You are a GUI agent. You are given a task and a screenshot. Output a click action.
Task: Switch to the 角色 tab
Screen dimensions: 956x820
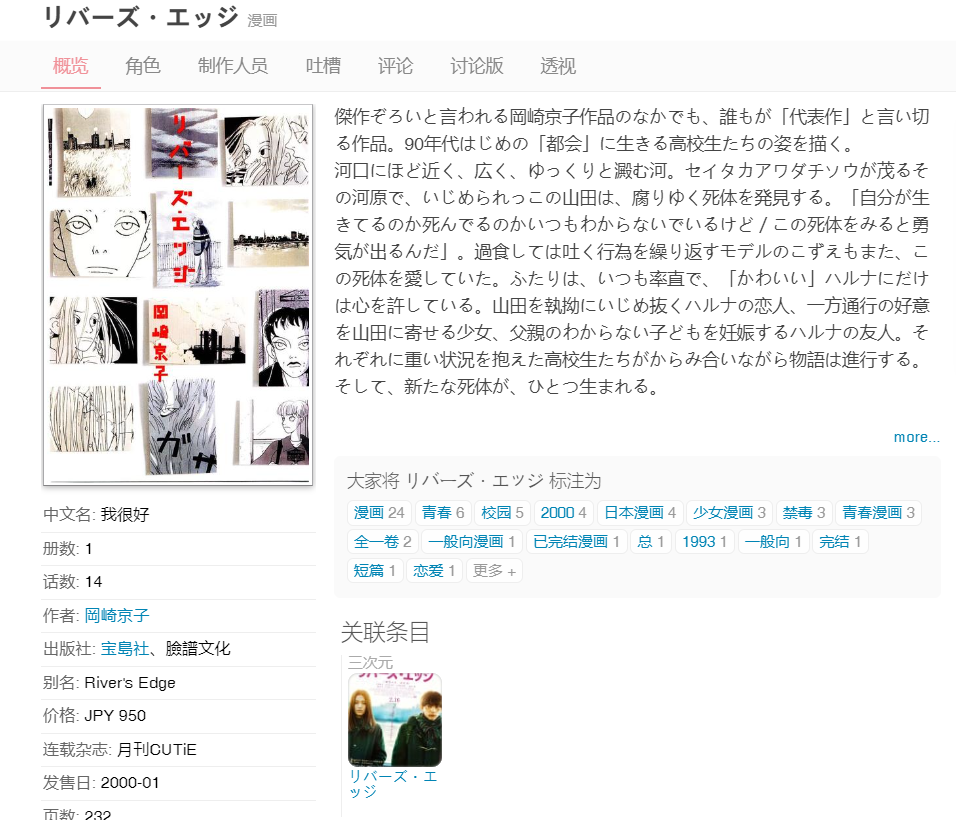click(x=143, y=67)
